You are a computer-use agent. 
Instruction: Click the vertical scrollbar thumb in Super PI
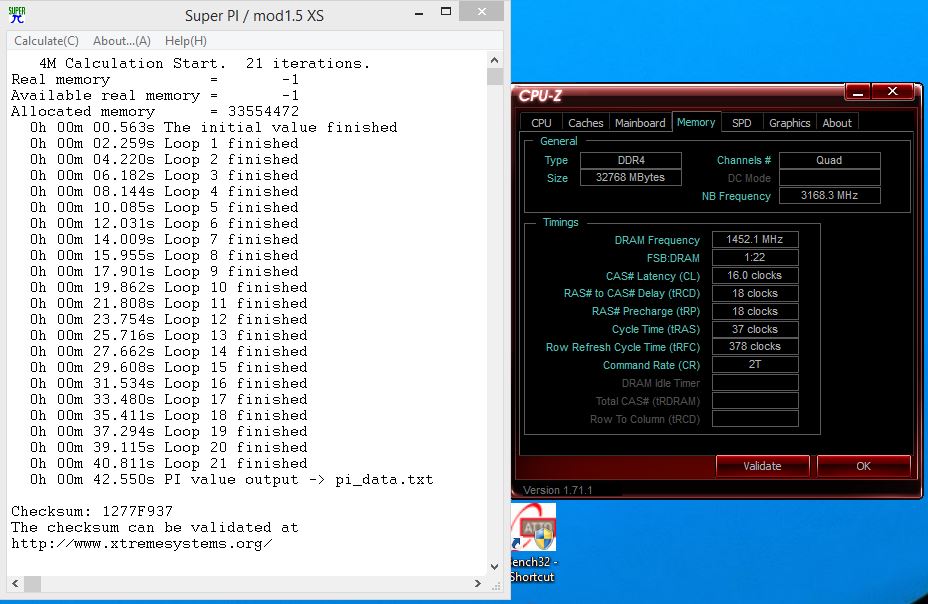(x=495, y=77)
